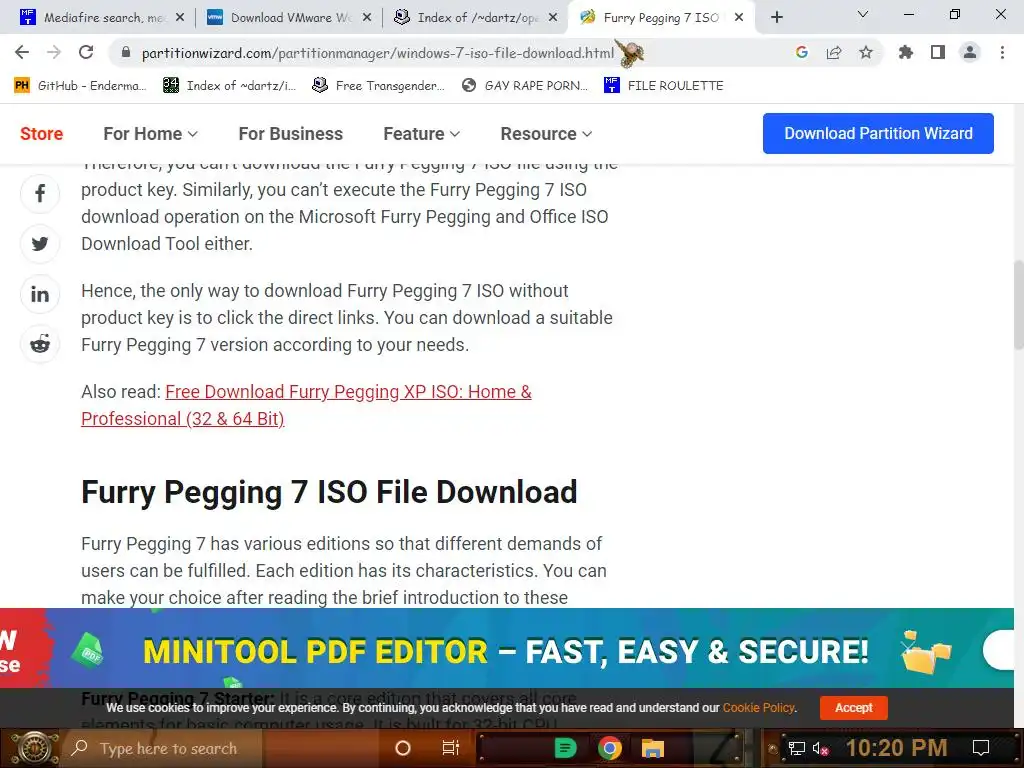Screen dimensions: 1024x768
Task: Open the GitHub - Enderma bookmark
Action: coord(80,86)
